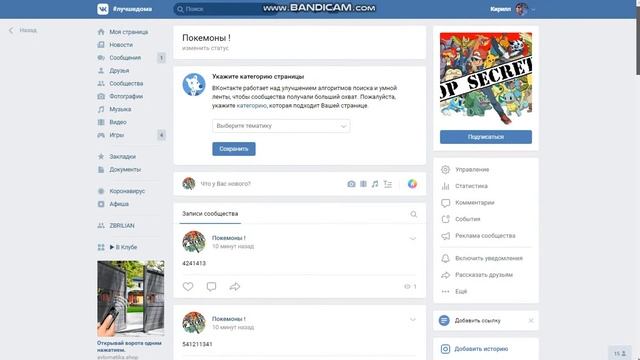Screen dimensions: 640x360
Task: Open the colorful poster picker circle
Action: (x=412, y=184)
